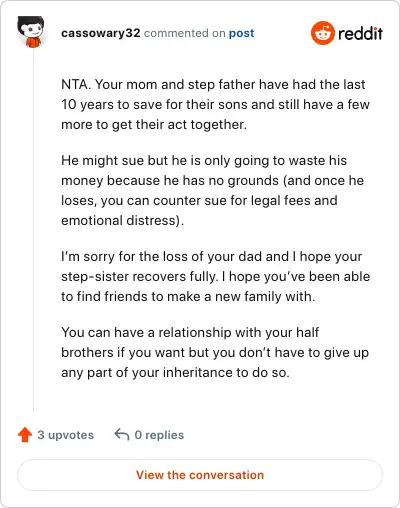Click the "commented on" header text
400x508 pixels.
pos(185,33)
